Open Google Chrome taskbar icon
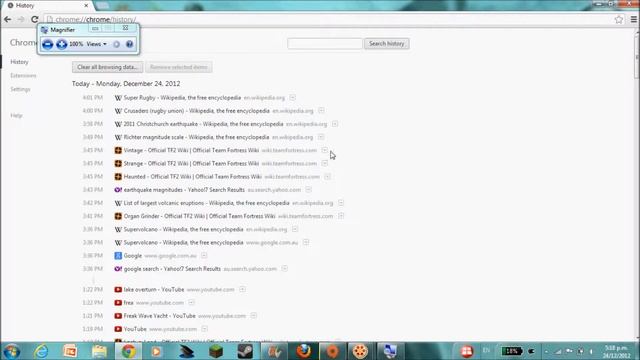The image size is (640, 360). [128, 351]
